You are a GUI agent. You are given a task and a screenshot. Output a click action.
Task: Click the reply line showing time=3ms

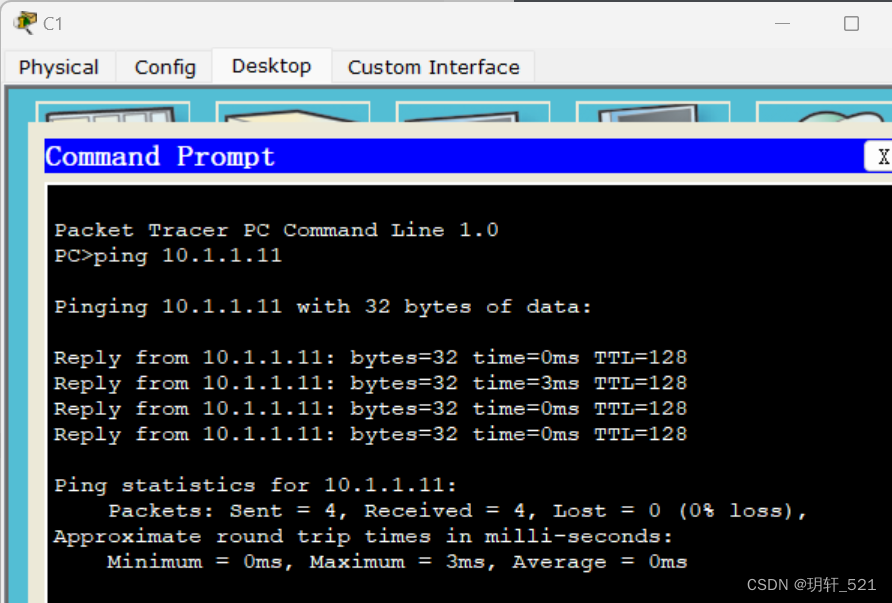370,383
